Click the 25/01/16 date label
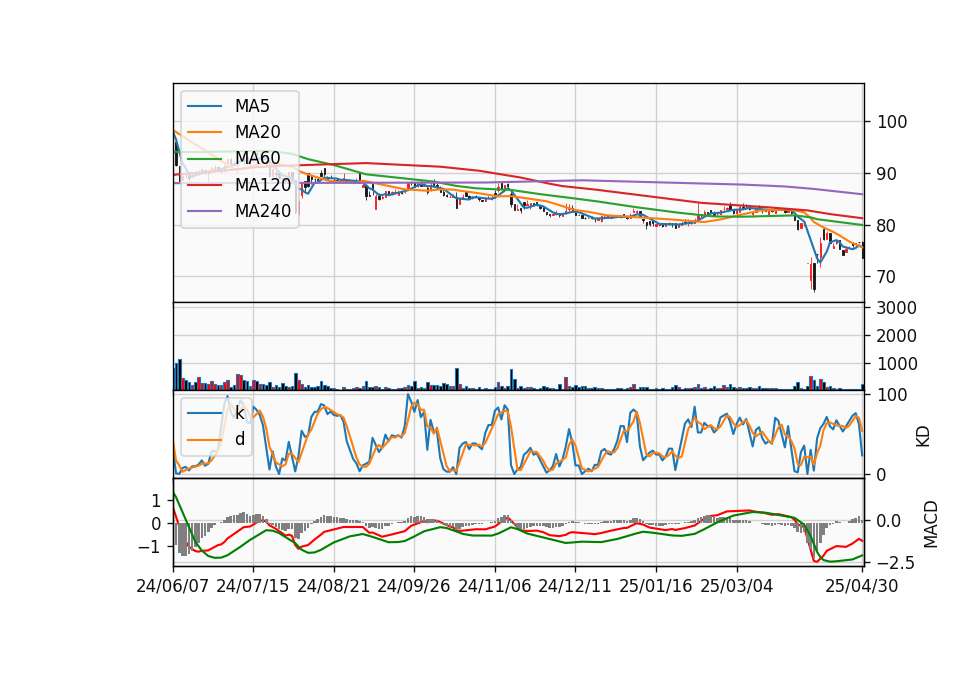Viewport: 960px width, 690px height. click(656, 587)
